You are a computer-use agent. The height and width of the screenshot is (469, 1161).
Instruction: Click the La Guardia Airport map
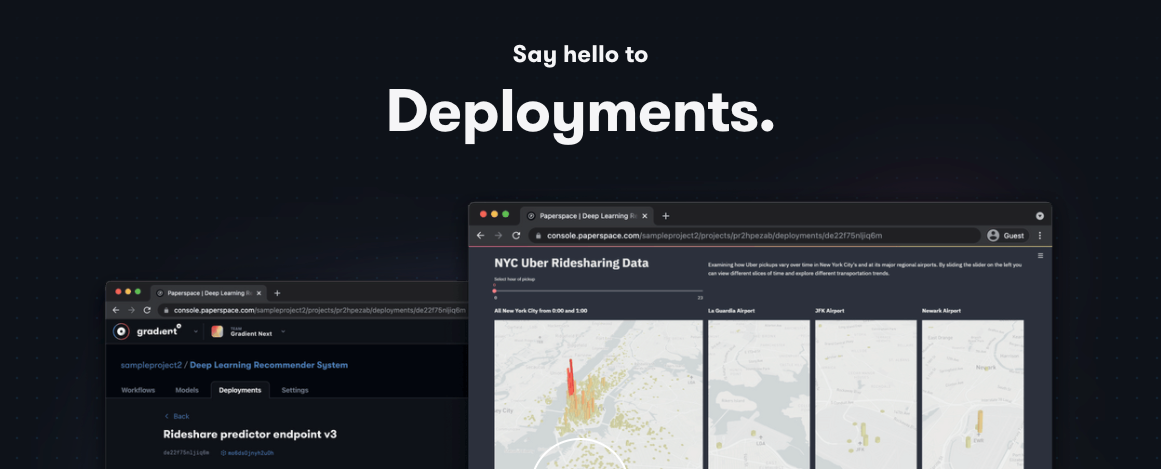click(759, 394)
